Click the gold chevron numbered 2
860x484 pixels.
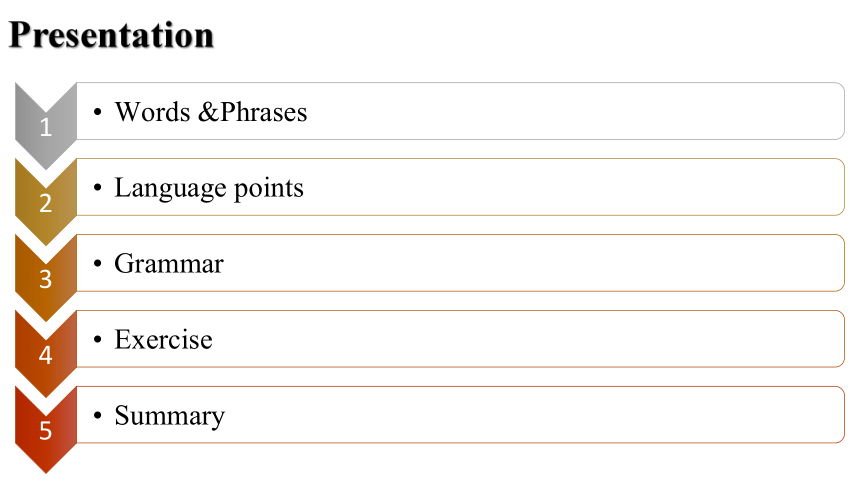46,202
